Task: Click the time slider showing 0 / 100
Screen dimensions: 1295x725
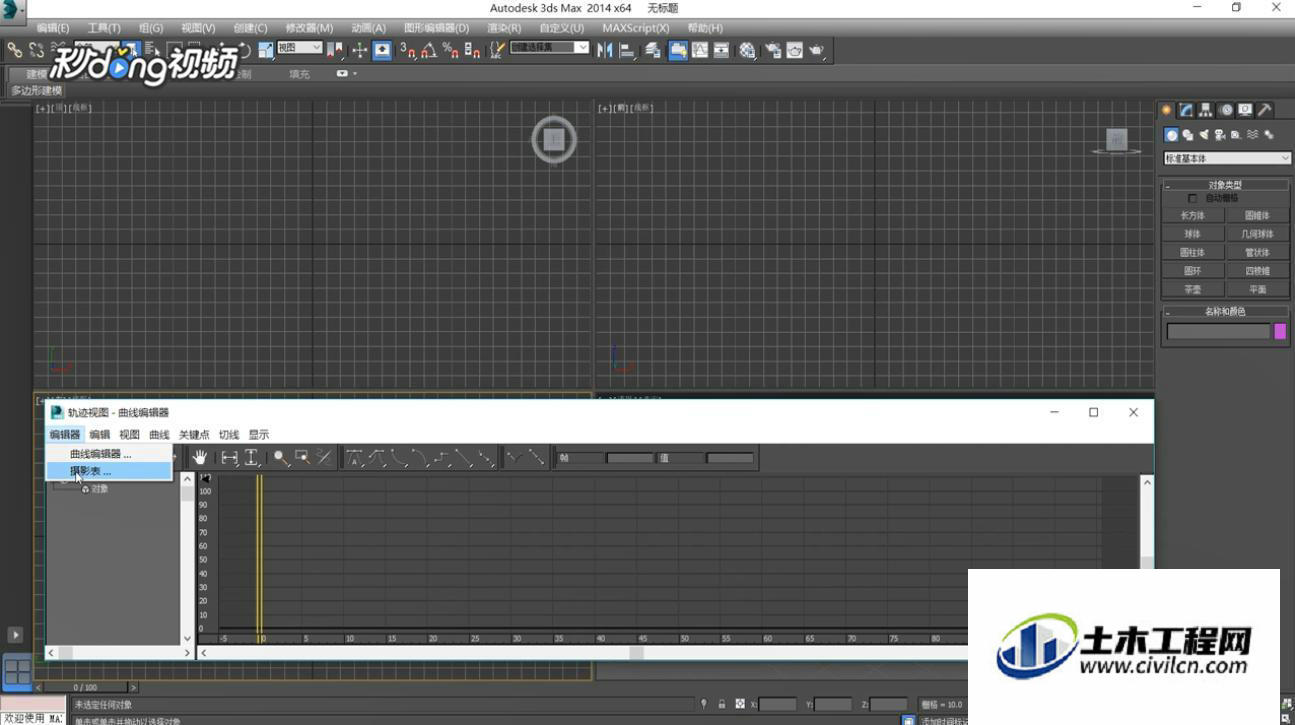Action: pyautogui.click(x=86, y=687)
